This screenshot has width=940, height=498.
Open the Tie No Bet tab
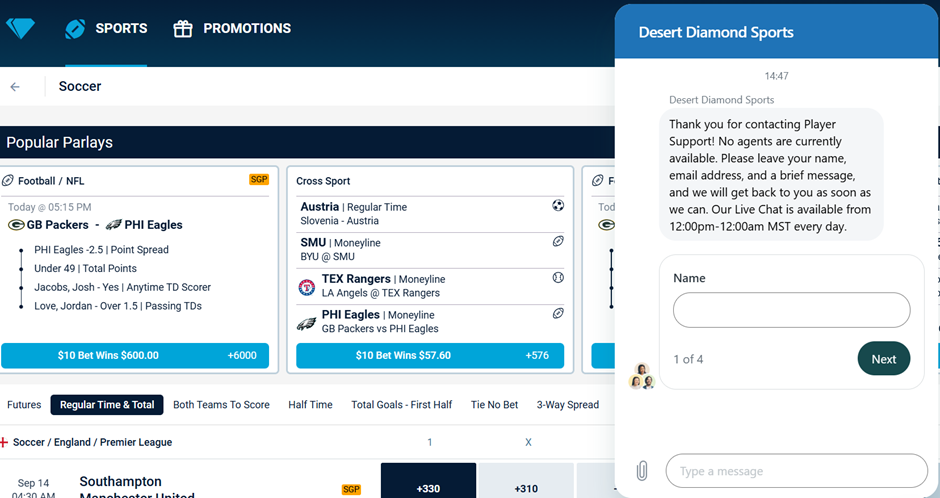(495, 405)
